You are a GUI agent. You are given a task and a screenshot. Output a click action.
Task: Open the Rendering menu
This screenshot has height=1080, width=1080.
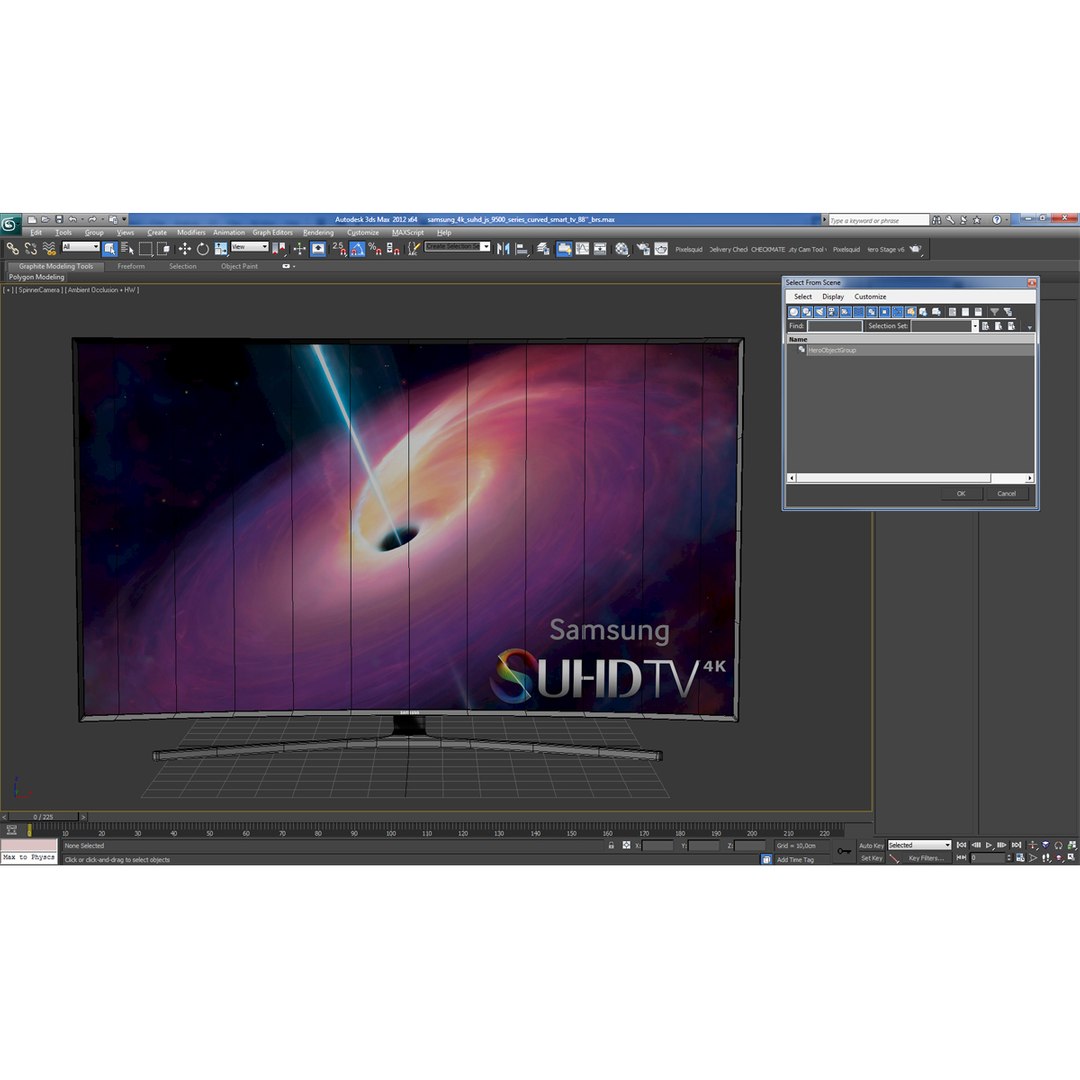tap(318, 232)
